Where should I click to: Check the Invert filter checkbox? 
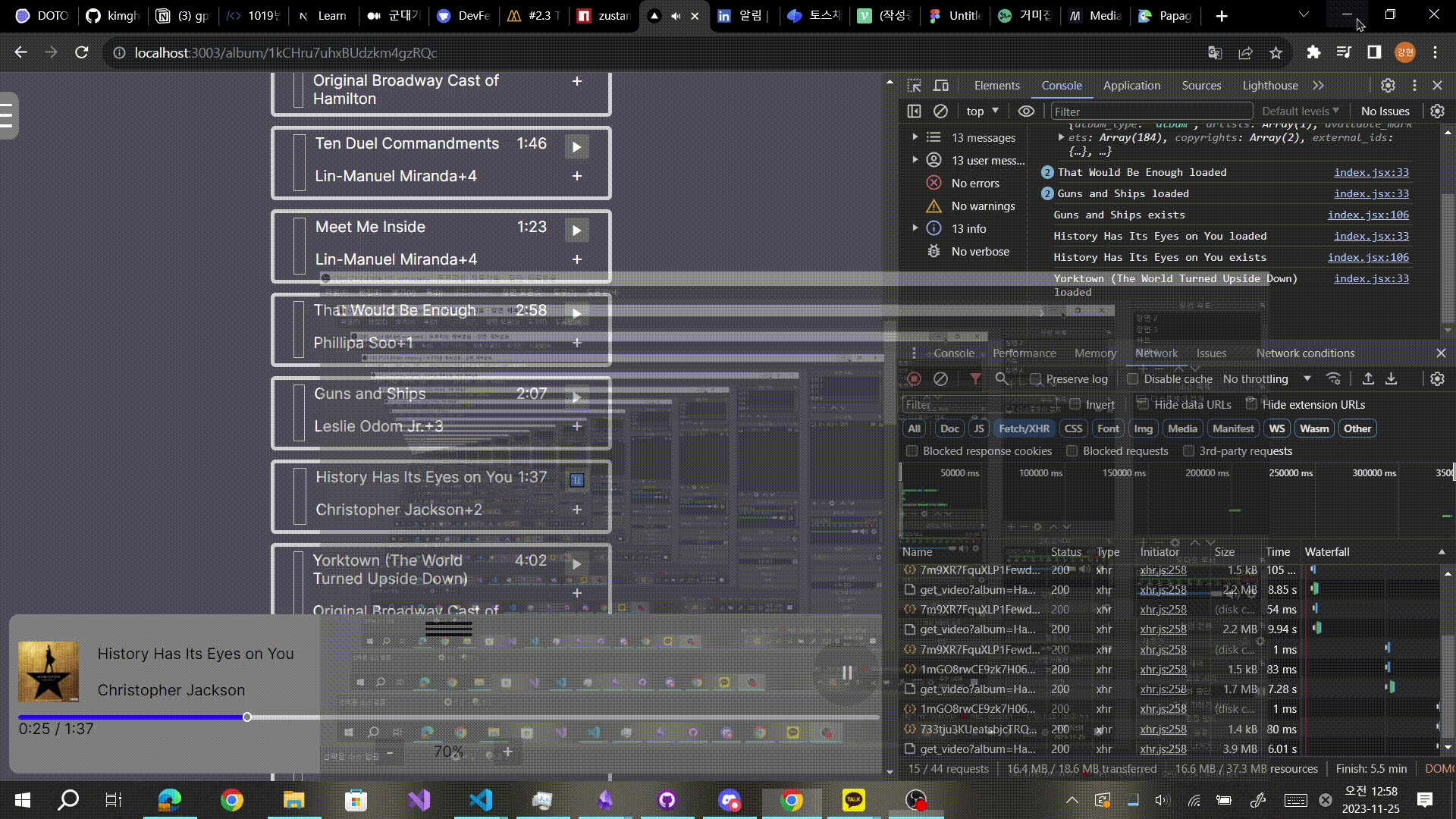click(x=1075, y=404)
